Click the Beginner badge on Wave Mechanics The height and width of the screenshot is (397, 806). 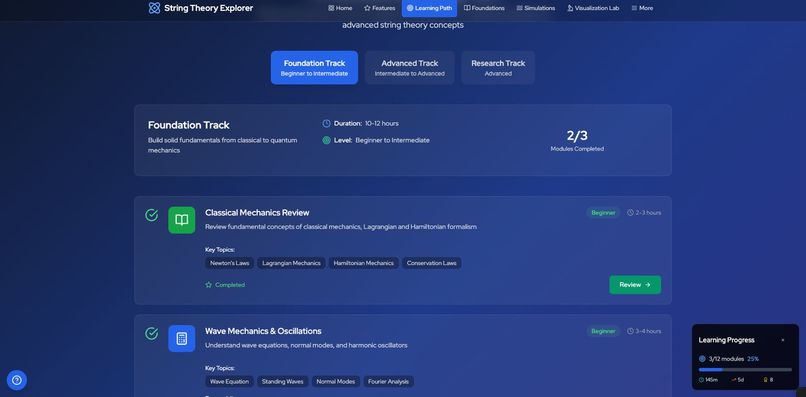pyautogui.click(x=603, y=331)
